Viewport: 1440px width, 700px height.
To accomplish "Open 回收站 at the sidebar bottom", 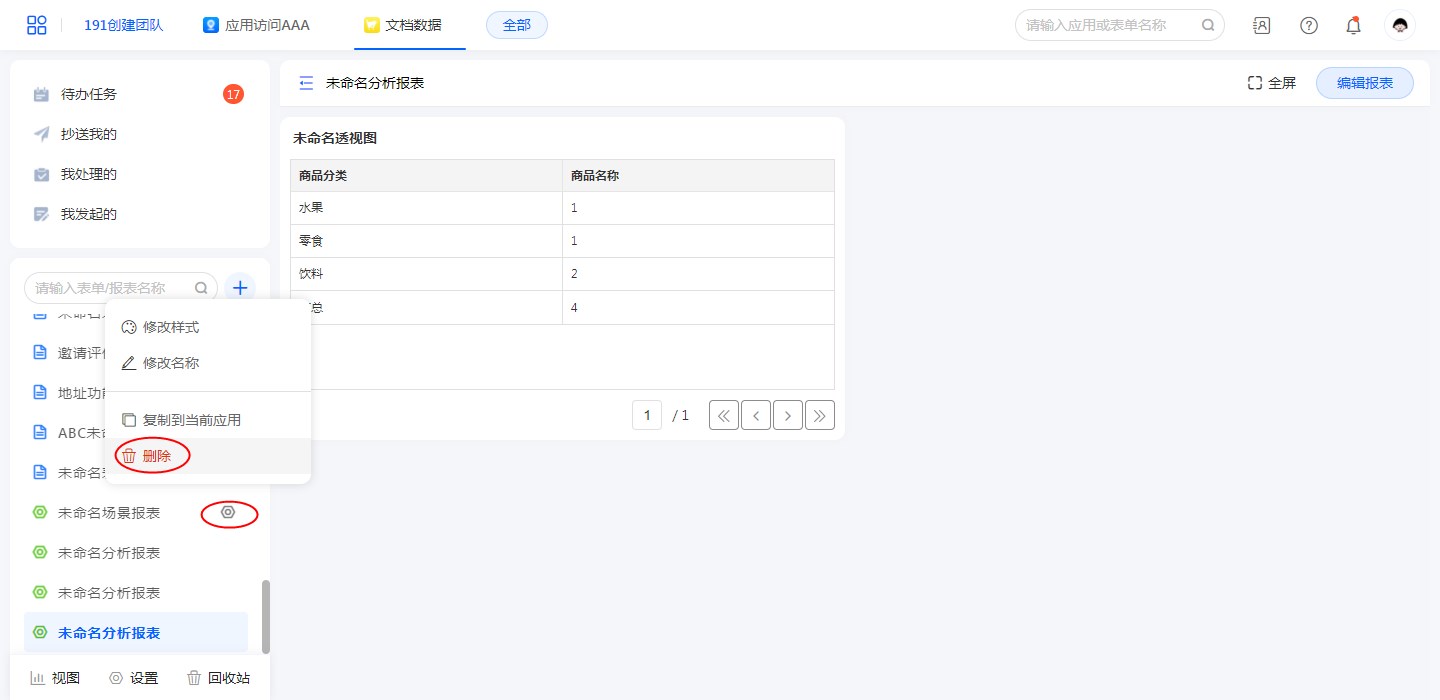I will tap(218, 678).
